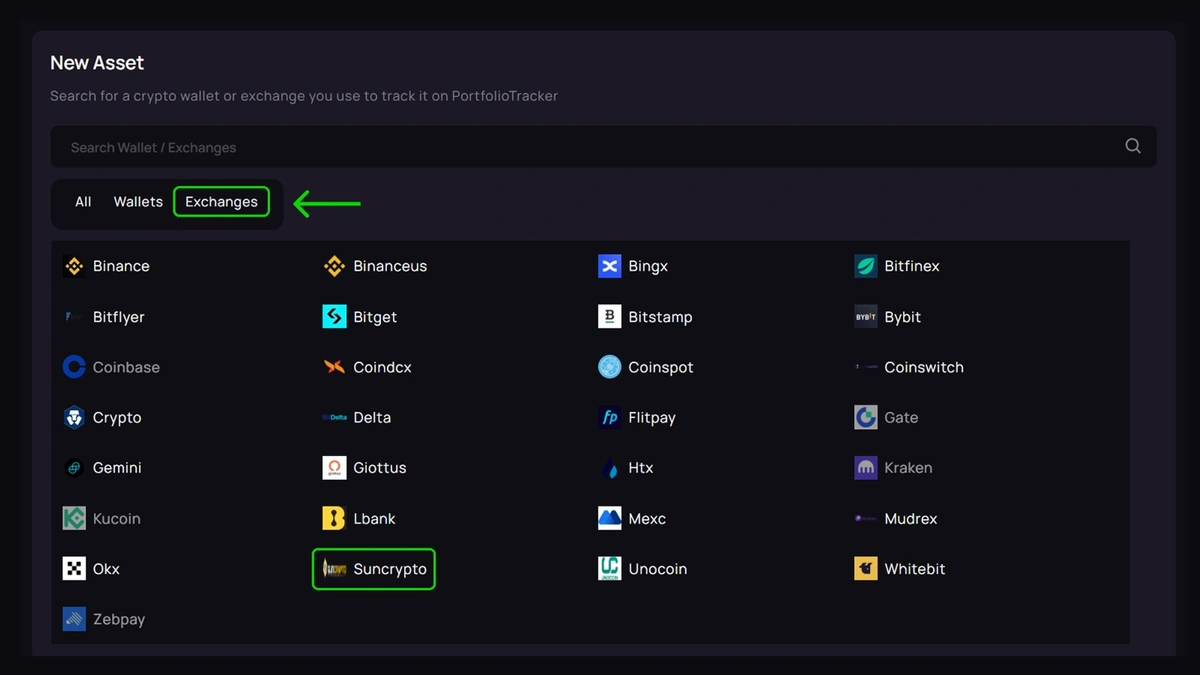The height and width of the screenshot is (675, 1200).
Task: Open the Zebpay exchange option
Action: 118,619
